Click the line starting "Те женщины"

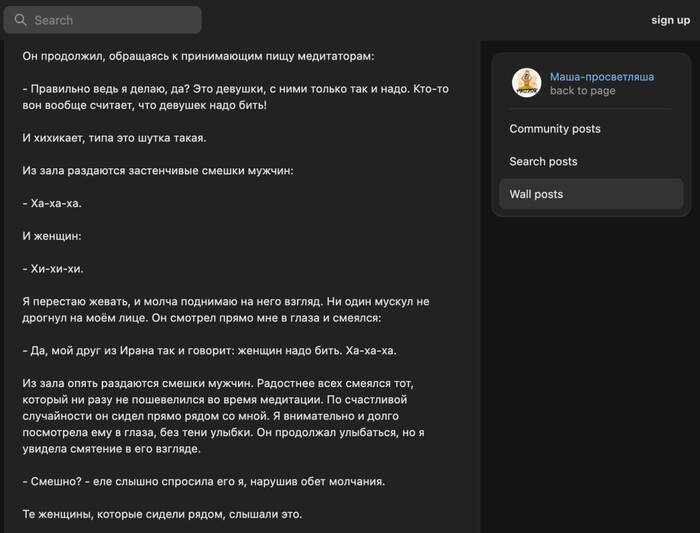coord(162,514)
